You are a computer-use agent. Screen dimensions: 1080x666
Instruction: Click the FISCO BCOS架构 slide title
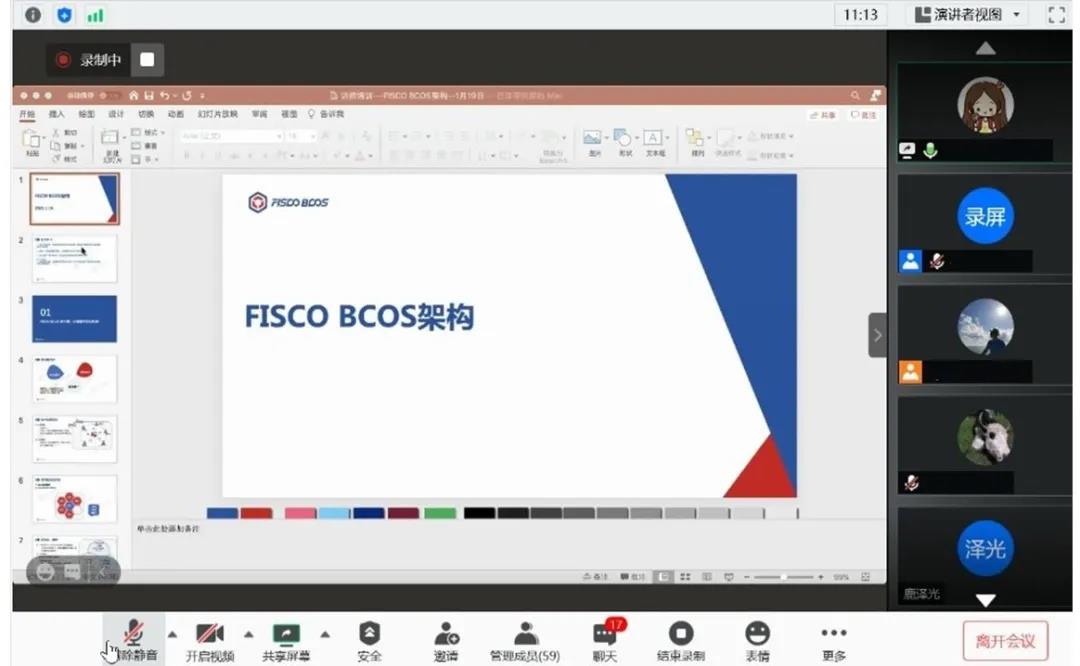click(x=360, y=317)
